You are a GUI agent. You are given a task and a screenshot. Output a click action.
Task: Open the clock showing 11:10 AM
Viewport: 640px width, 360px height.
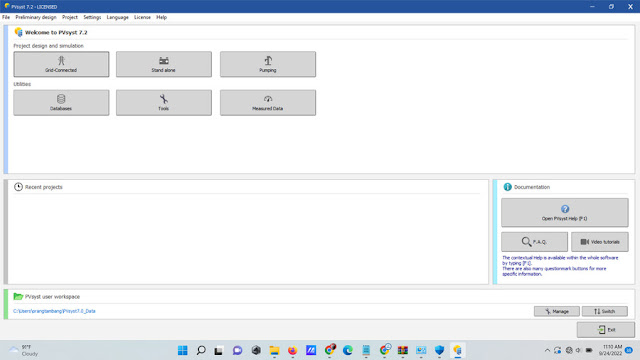point(610,350)
